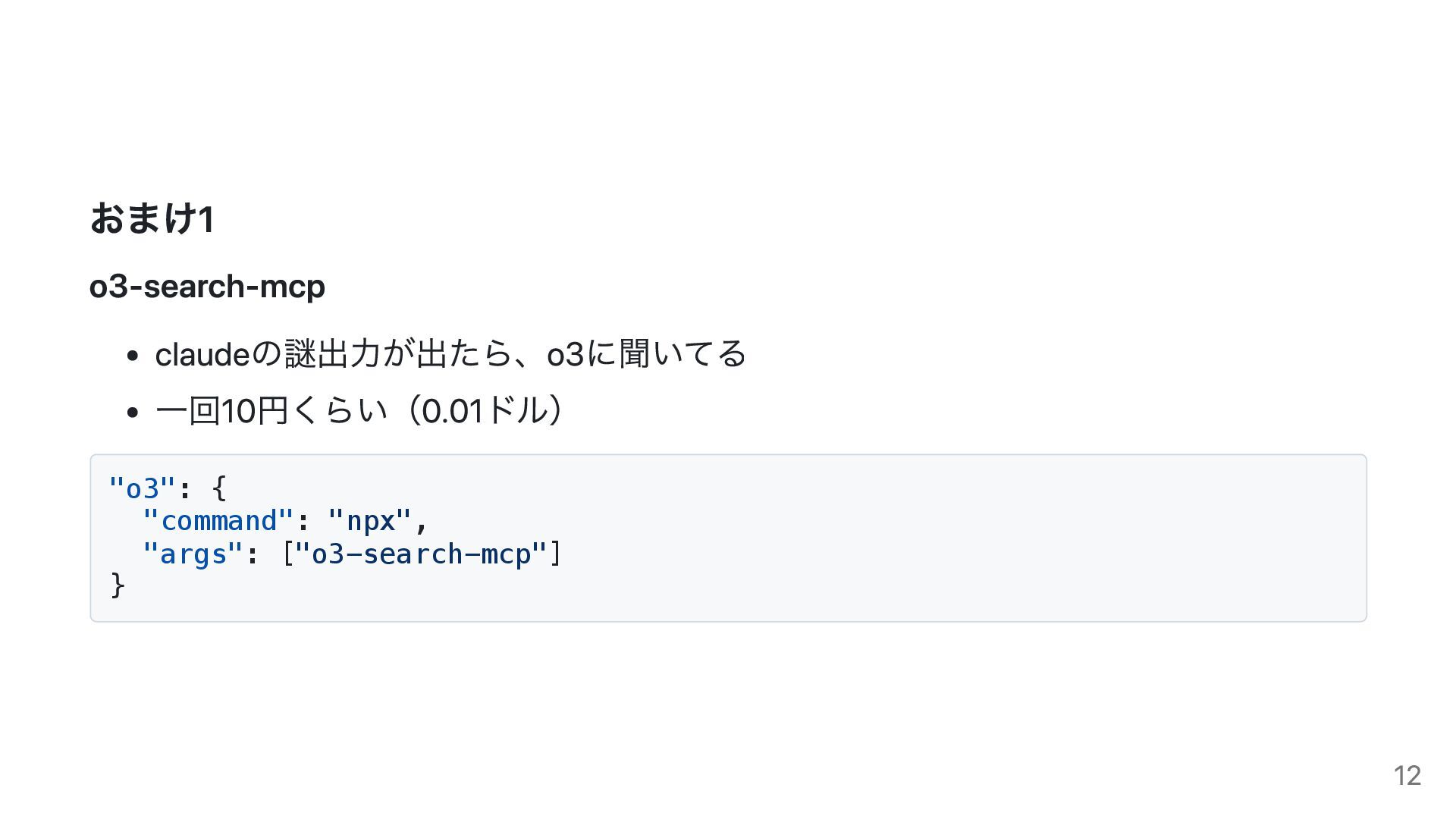Click the bullet text 一回10円くらい
The height and width of the screenshot is (819, 1456).
(x=271, y=411)
